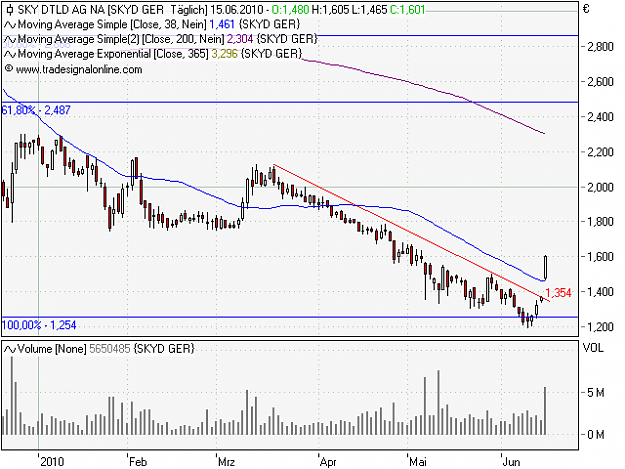Click the 0 M volume axis label
625x469 pixels.
(596, 435)
